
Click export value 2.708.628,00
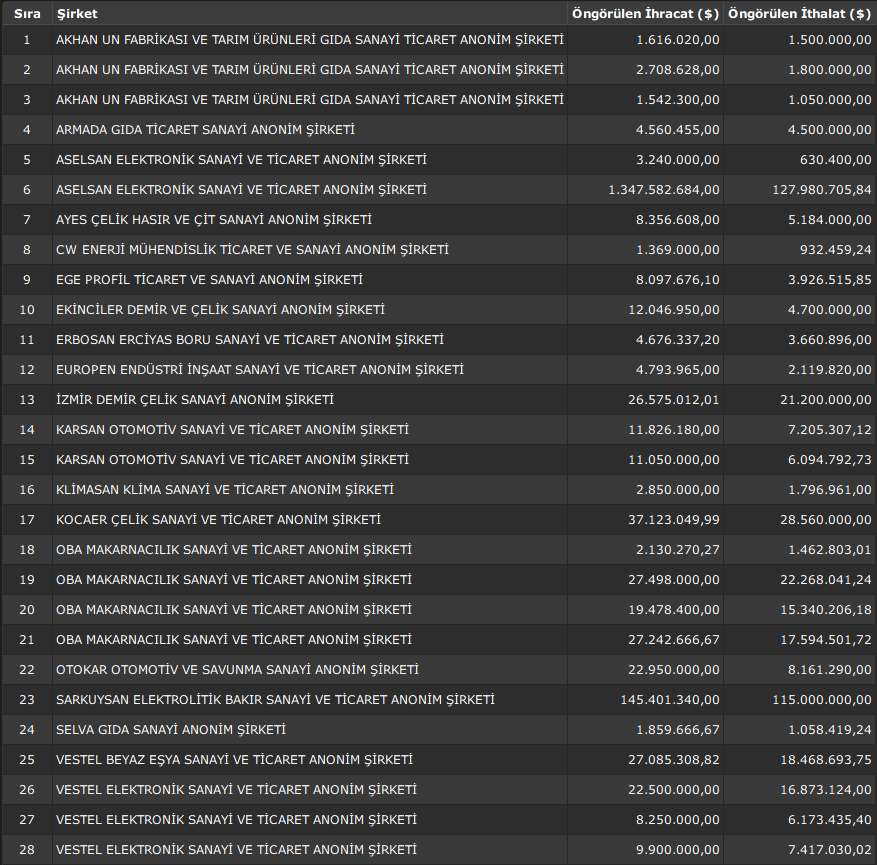point(678,70)
